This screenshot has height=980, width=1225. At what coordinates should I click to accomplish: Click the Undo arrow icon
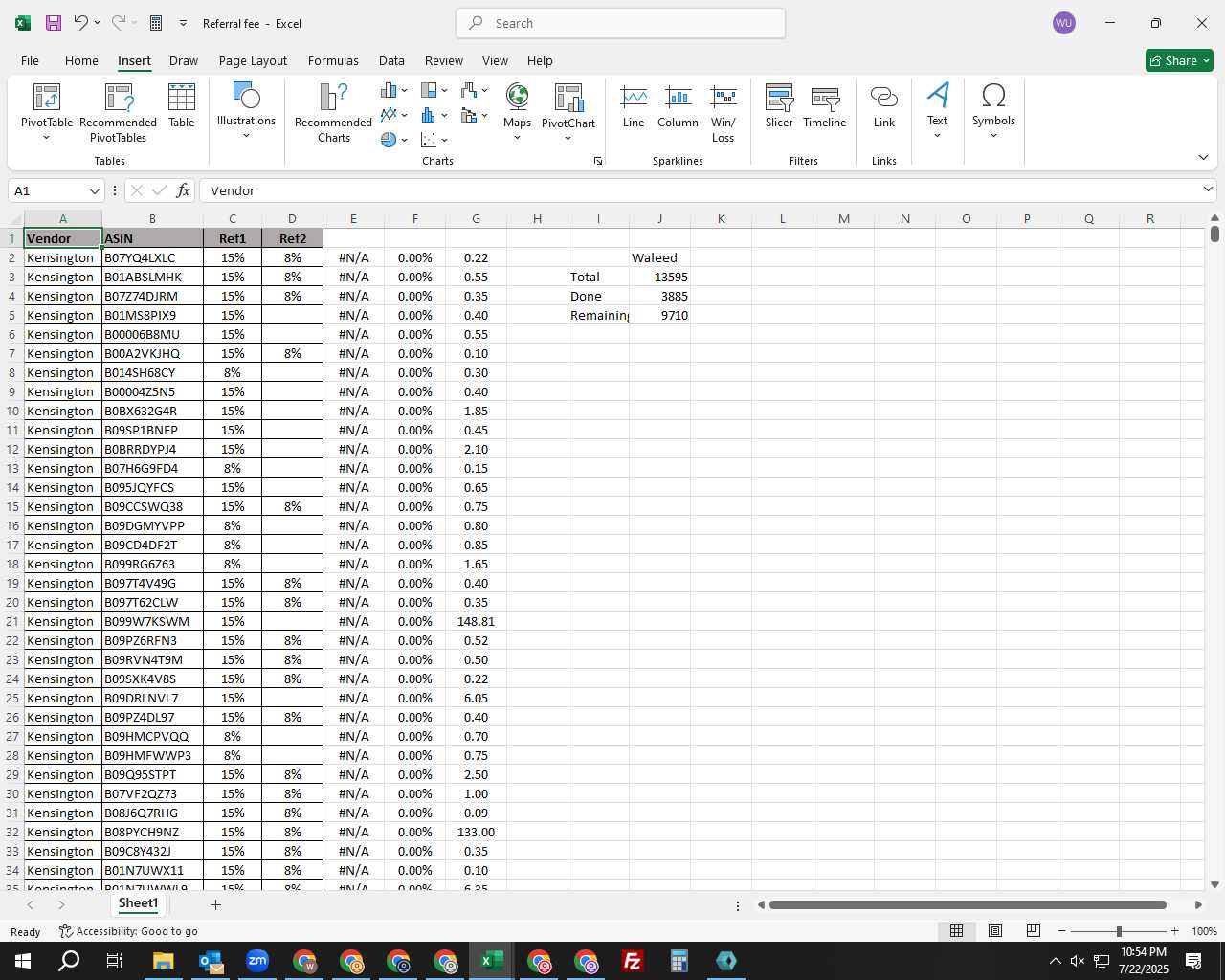pos(81,23)
